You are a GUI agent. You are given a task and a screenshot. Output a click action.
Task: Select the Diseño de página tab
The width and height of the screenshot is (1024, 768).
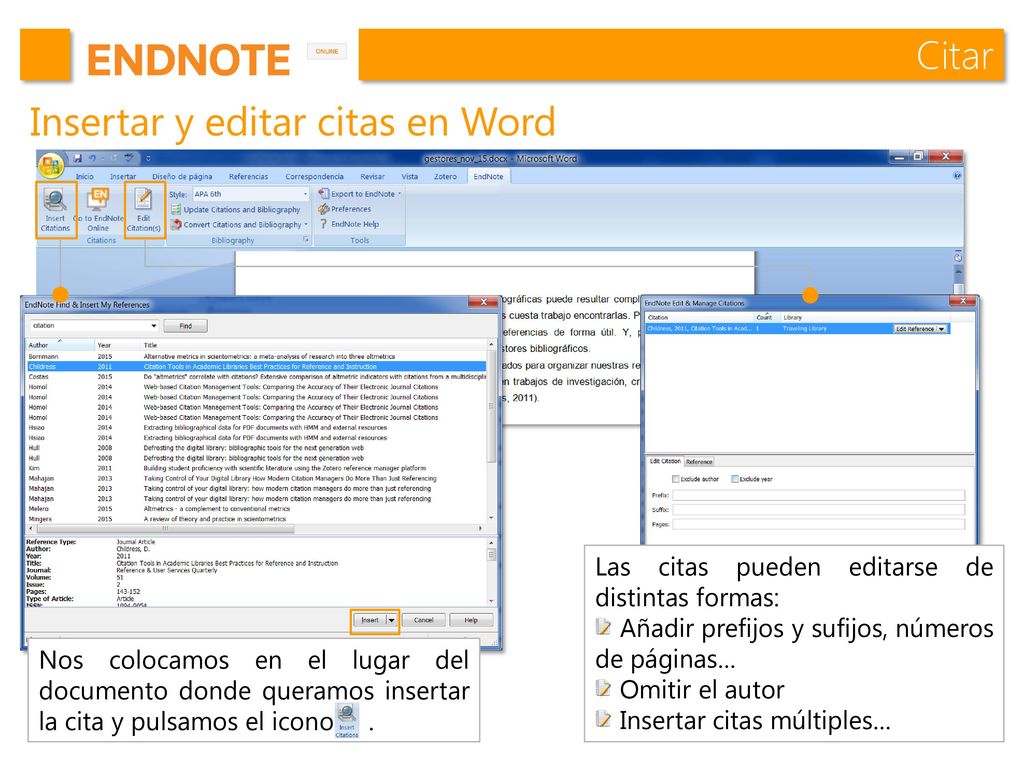click(182, 177)
